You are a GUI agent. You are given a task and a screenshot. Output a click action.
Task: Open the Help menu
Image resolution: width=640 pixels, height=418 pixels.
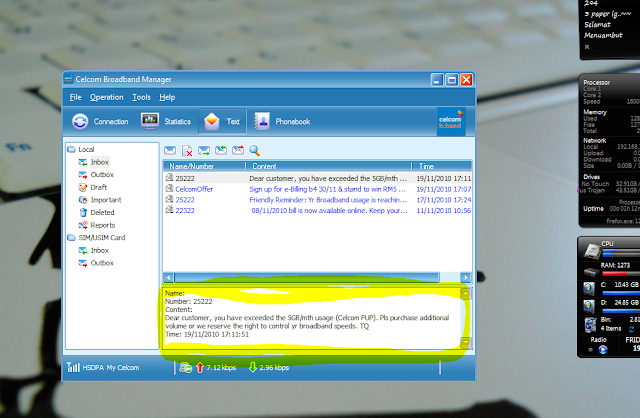(167, 97)
